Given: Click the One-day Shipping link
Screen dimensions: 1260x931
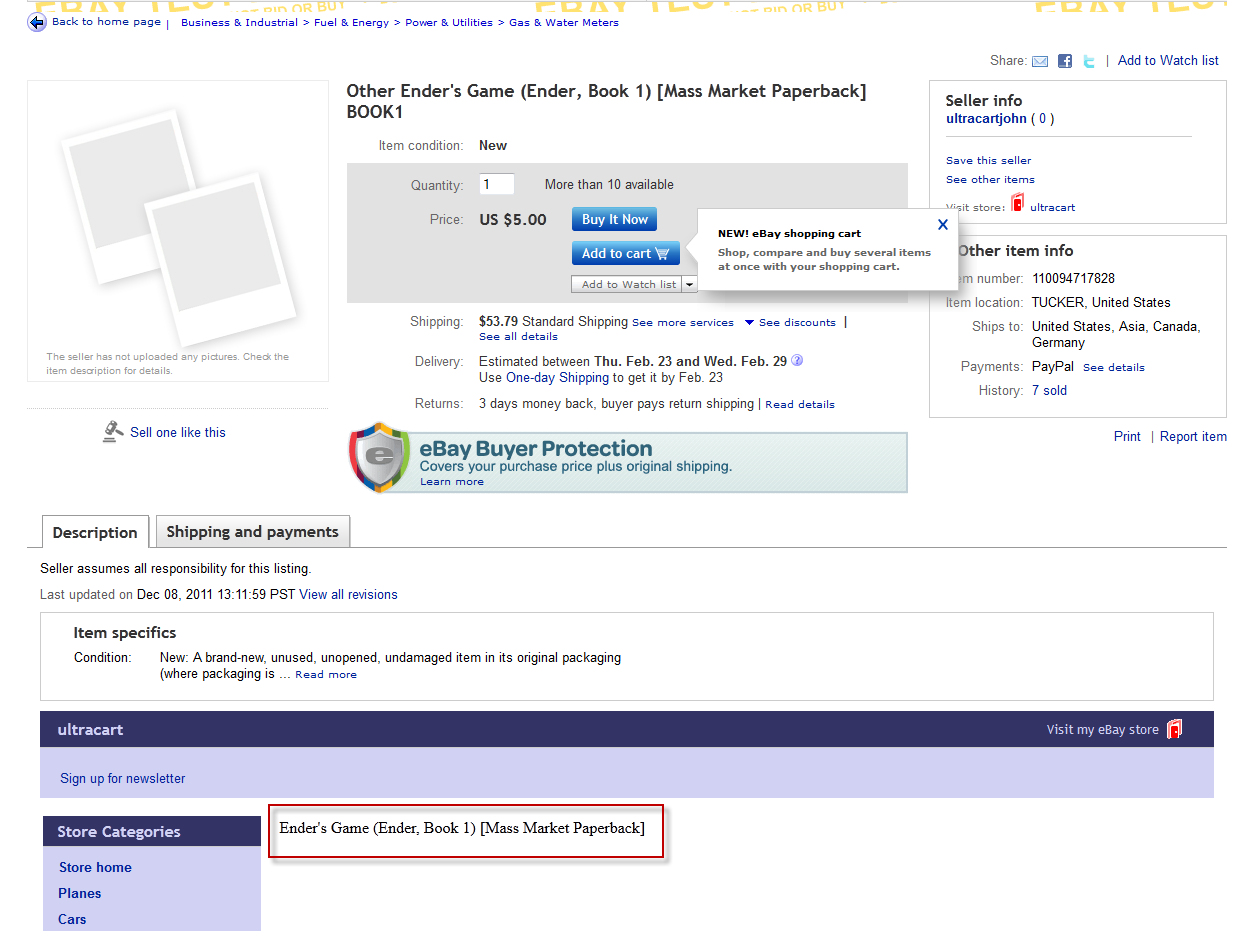Looking at the screenshot, I should pyautogui.click(x=557, y=378).
